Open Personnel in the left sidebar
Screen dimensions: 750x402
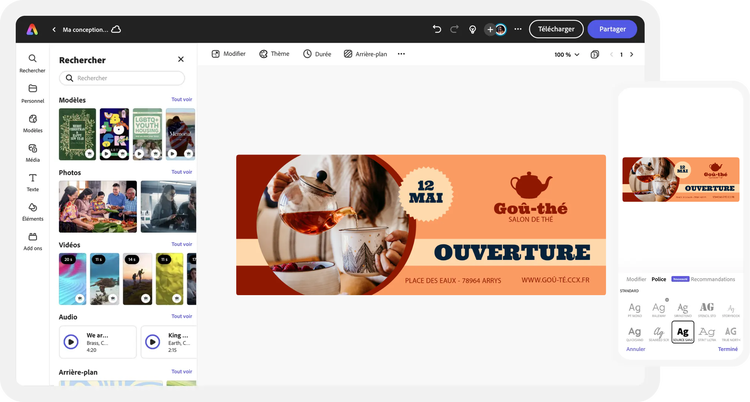point(33,93)
